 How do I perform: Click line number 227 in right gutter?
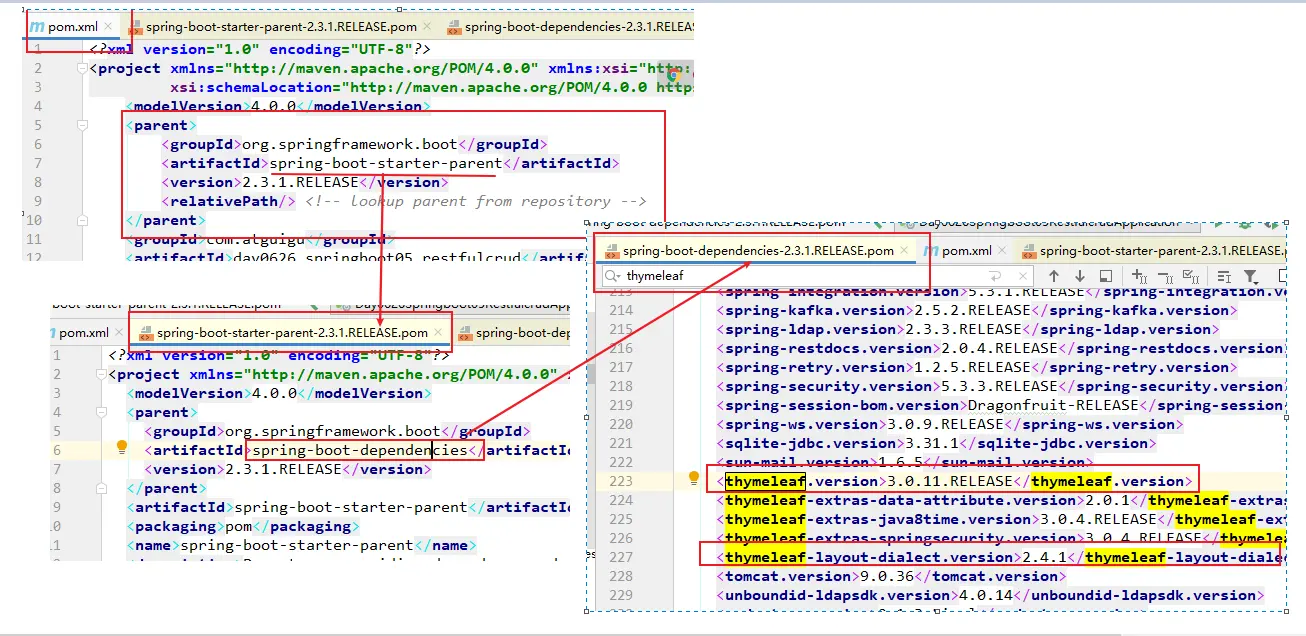(x=620, y=557)
